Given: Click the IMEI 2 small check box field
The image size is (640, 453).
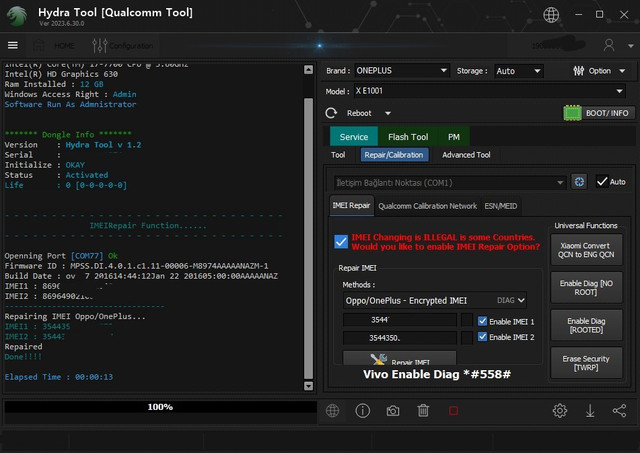Looking at the screenshot, I should [467, 338].
